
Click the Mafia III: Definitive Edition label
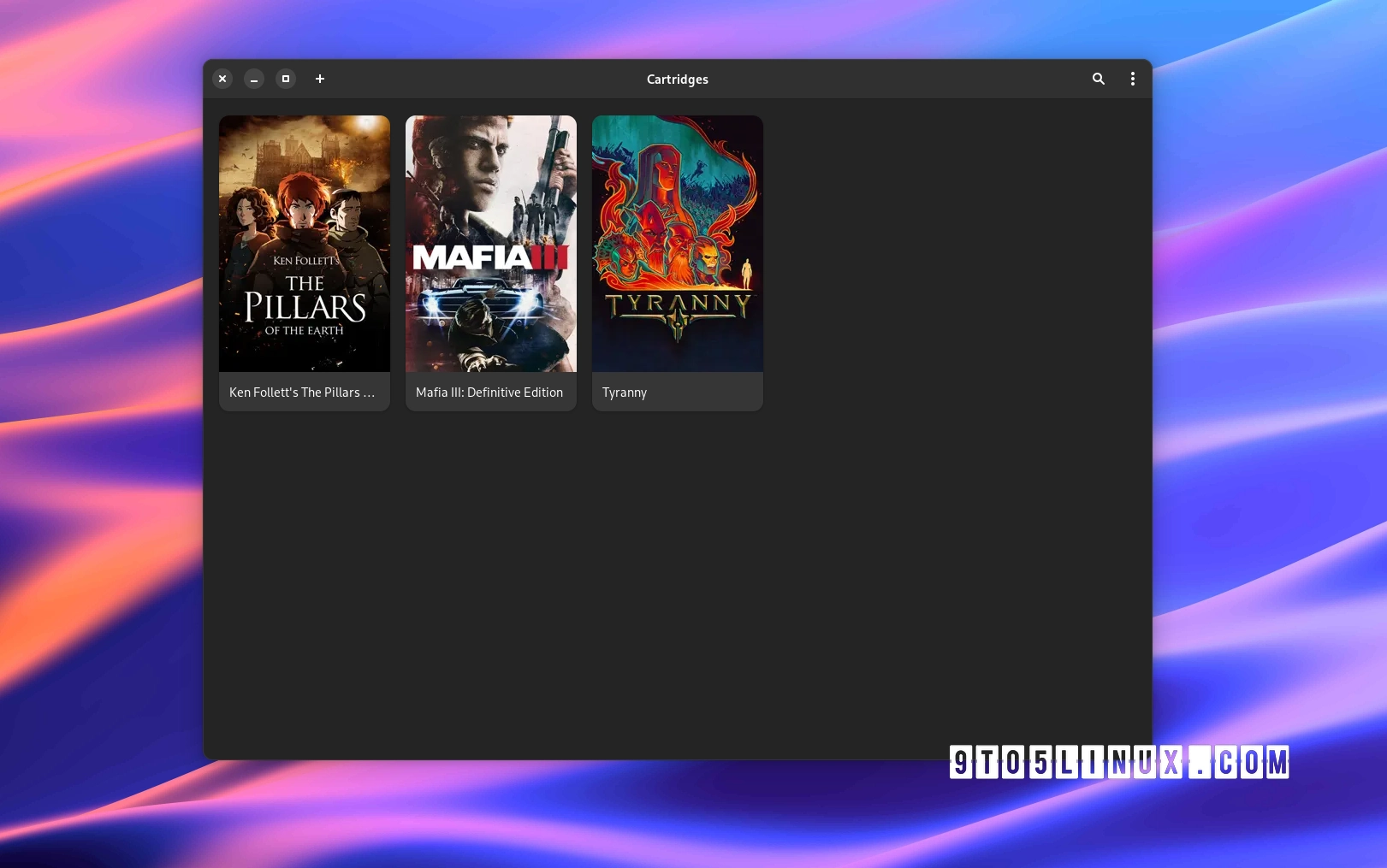pyautogui.click(x=489, y=392)
